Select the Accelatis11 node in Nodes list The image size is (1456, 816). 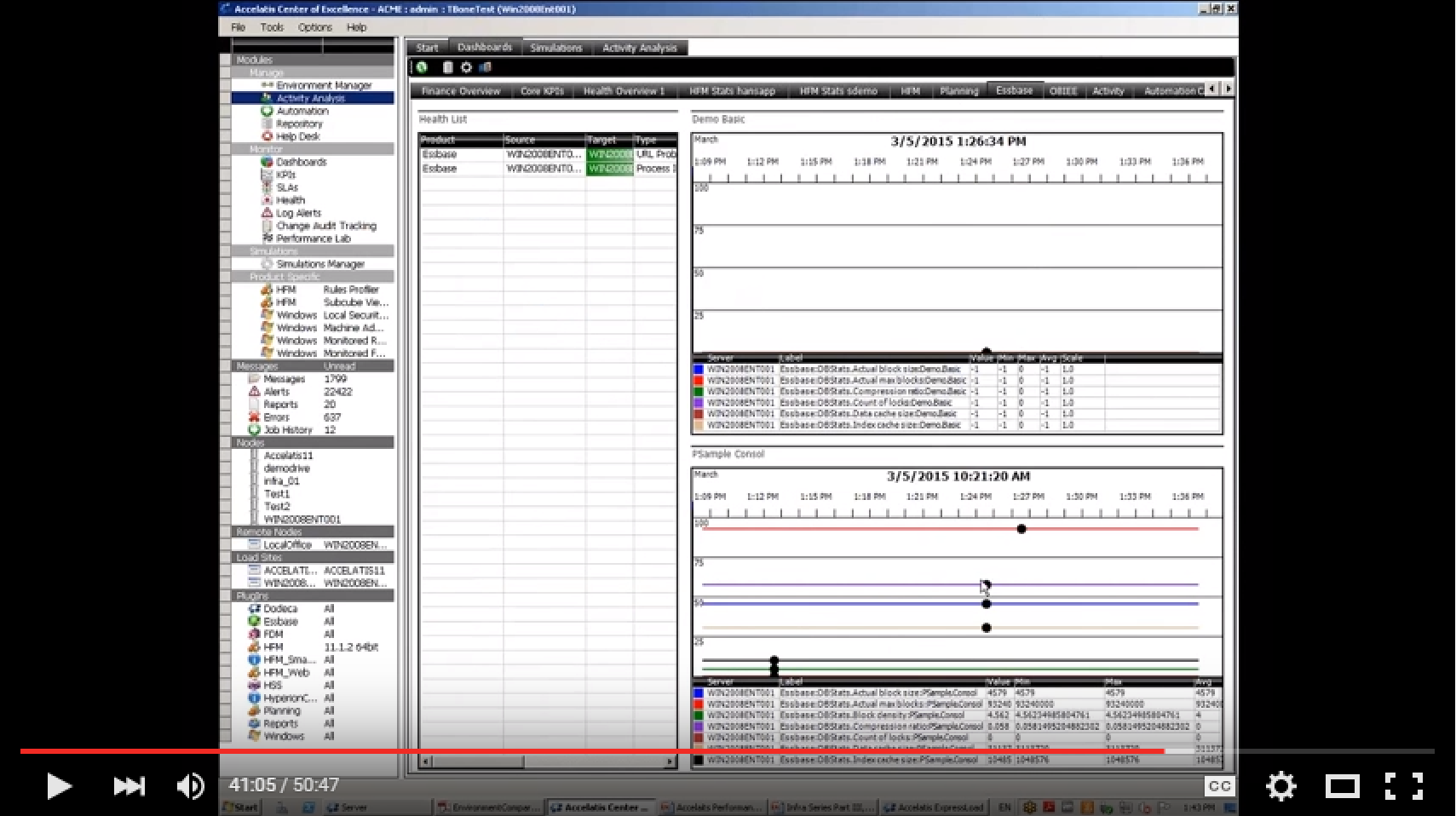(288, 456)
